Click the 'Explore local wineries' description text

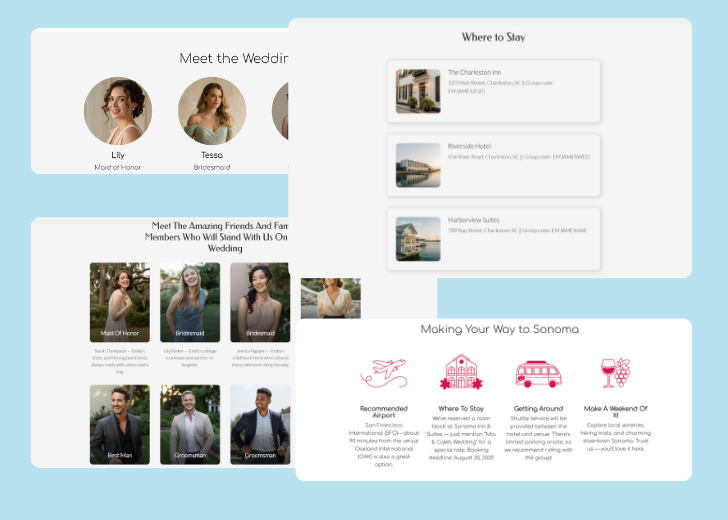point(616,437)
